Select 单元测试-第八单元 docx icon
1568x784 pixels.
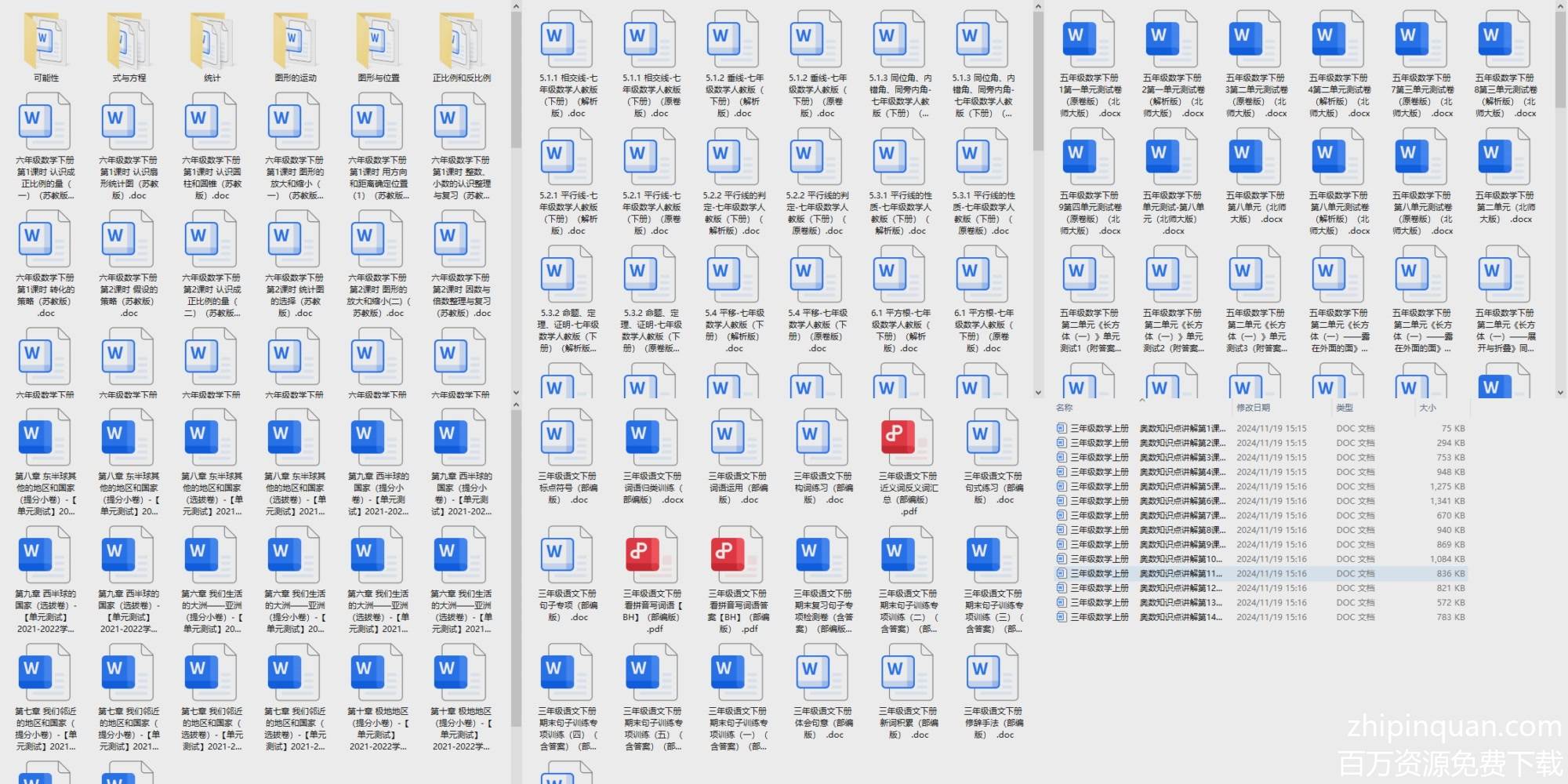1172,156
